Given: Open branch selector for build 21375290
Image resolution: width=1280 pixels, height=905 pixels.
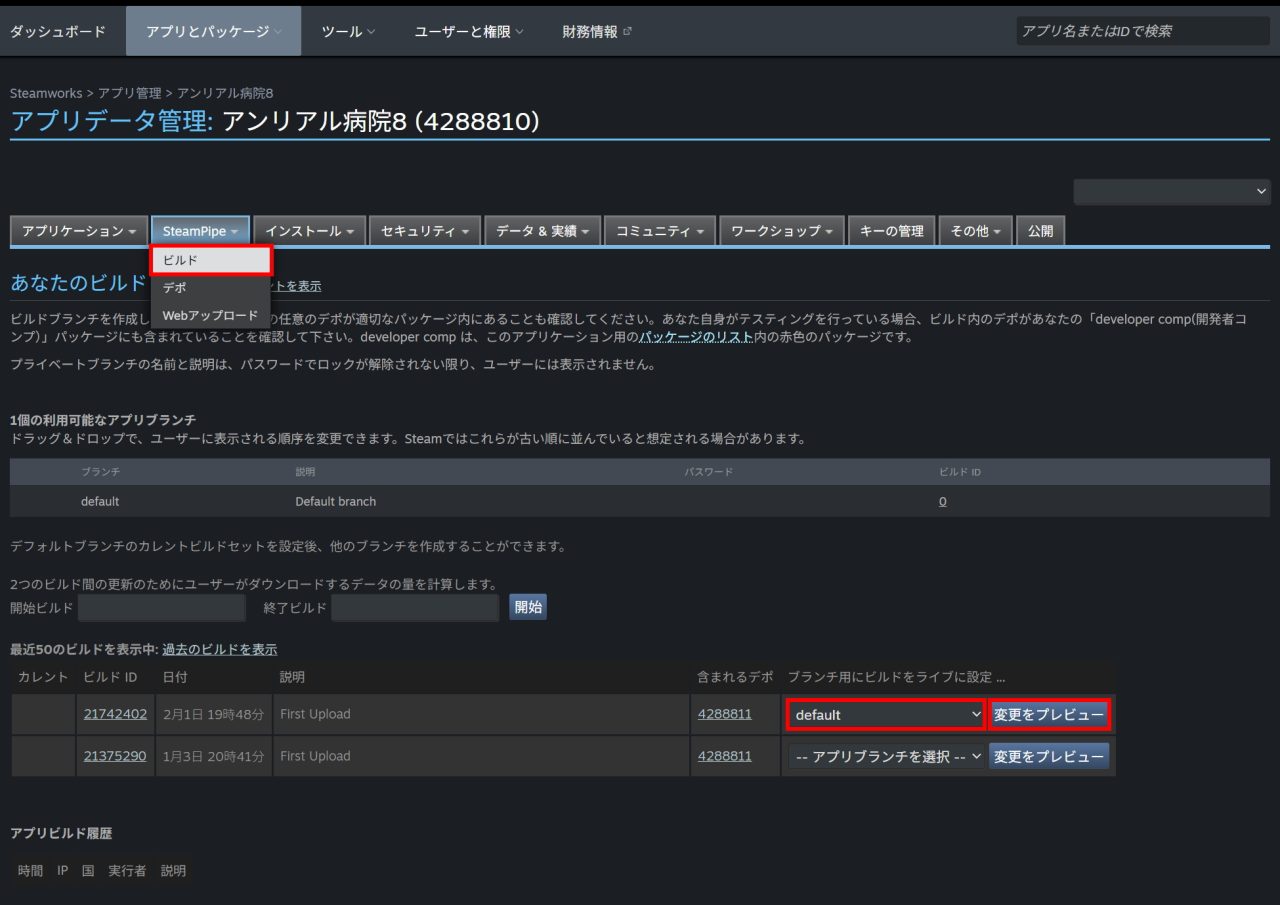Looking at the screenshot, I should [887, 757].
